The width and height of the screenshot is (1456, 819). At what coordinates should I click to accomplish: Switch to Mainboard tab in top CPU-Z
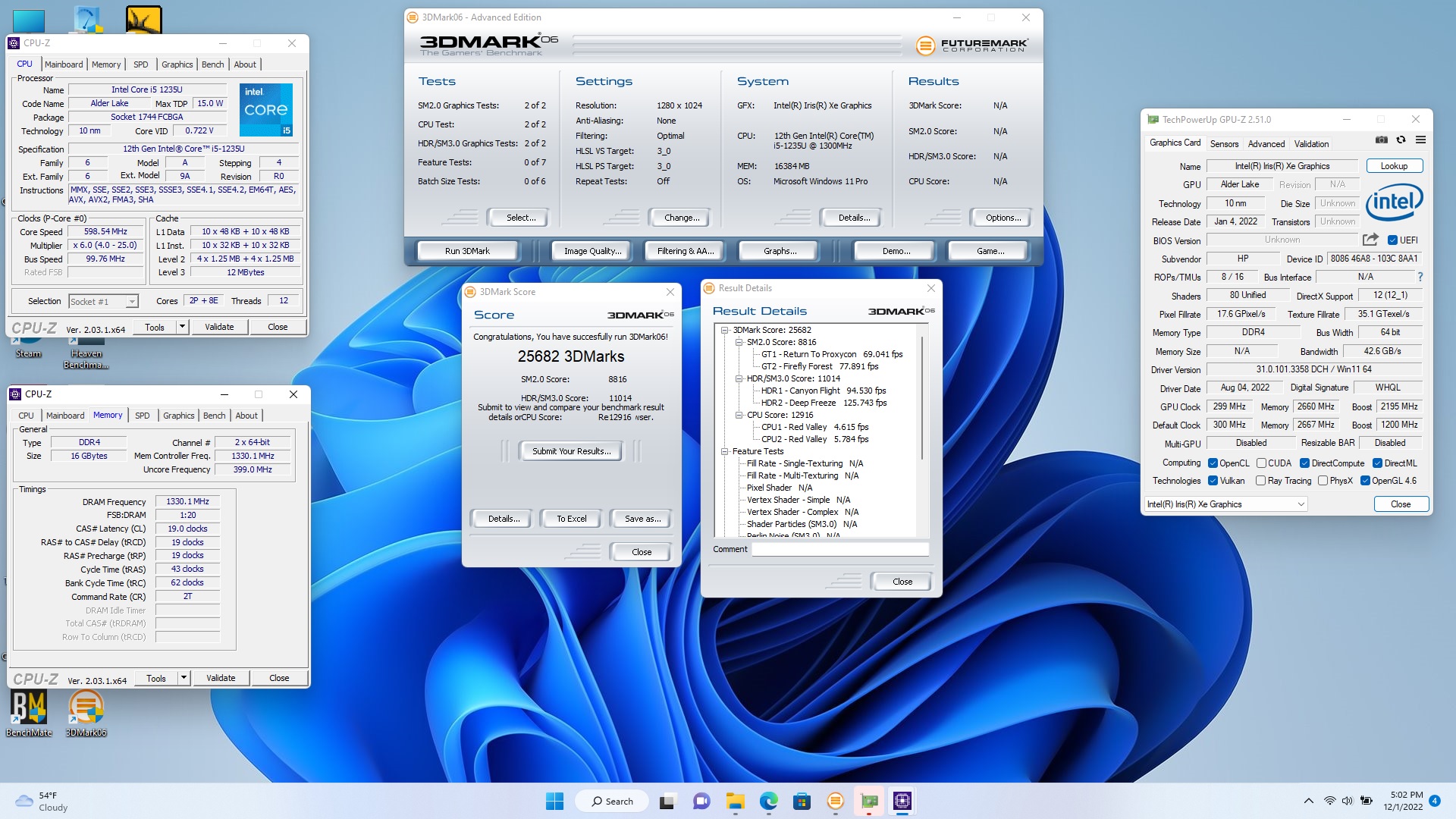[64, 64]
